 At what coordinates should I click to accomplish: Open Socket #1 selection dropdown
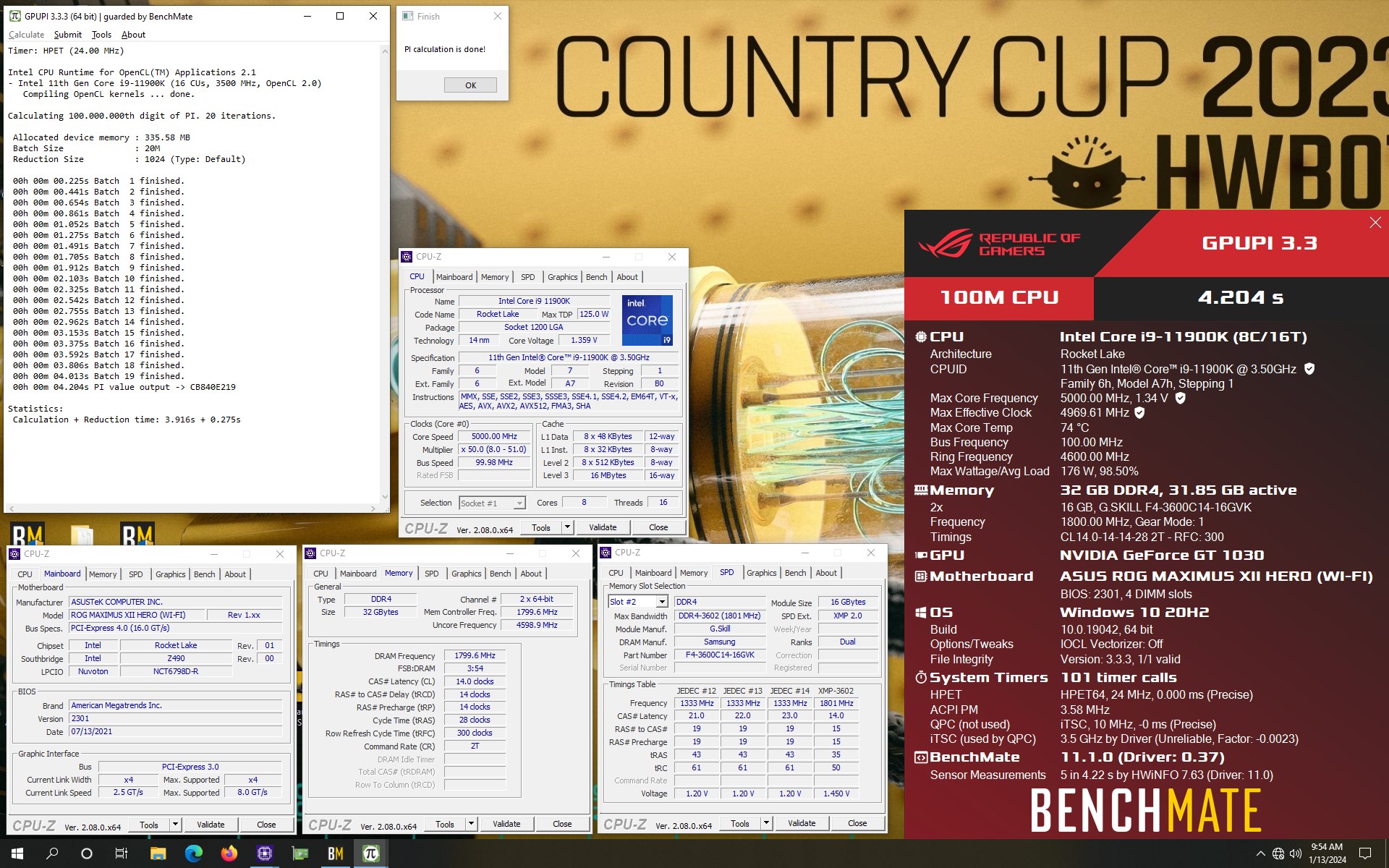click(x=492, y=503)
